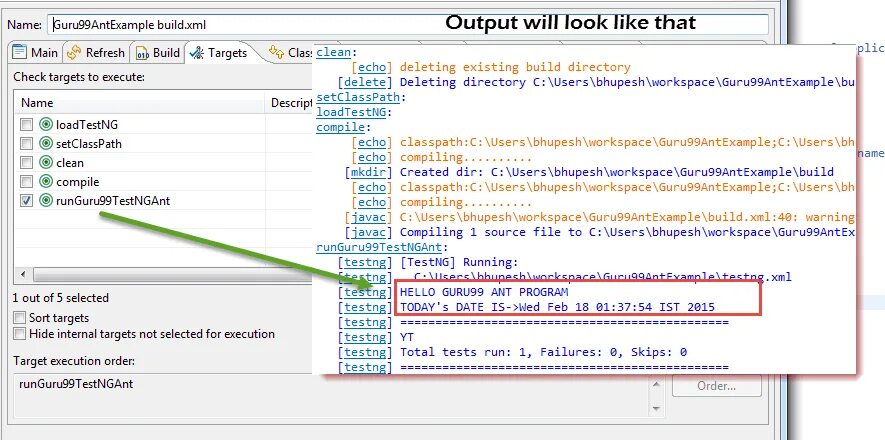Open the Refresh tab
The image size is (885, 440).
click(x=96, y=52)
